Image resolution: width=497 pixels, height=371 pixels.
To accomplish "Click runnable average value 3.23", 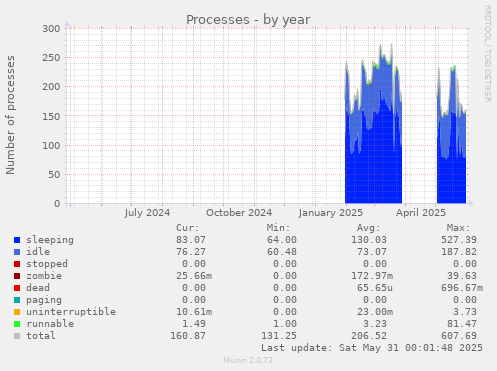I will 375,324.
